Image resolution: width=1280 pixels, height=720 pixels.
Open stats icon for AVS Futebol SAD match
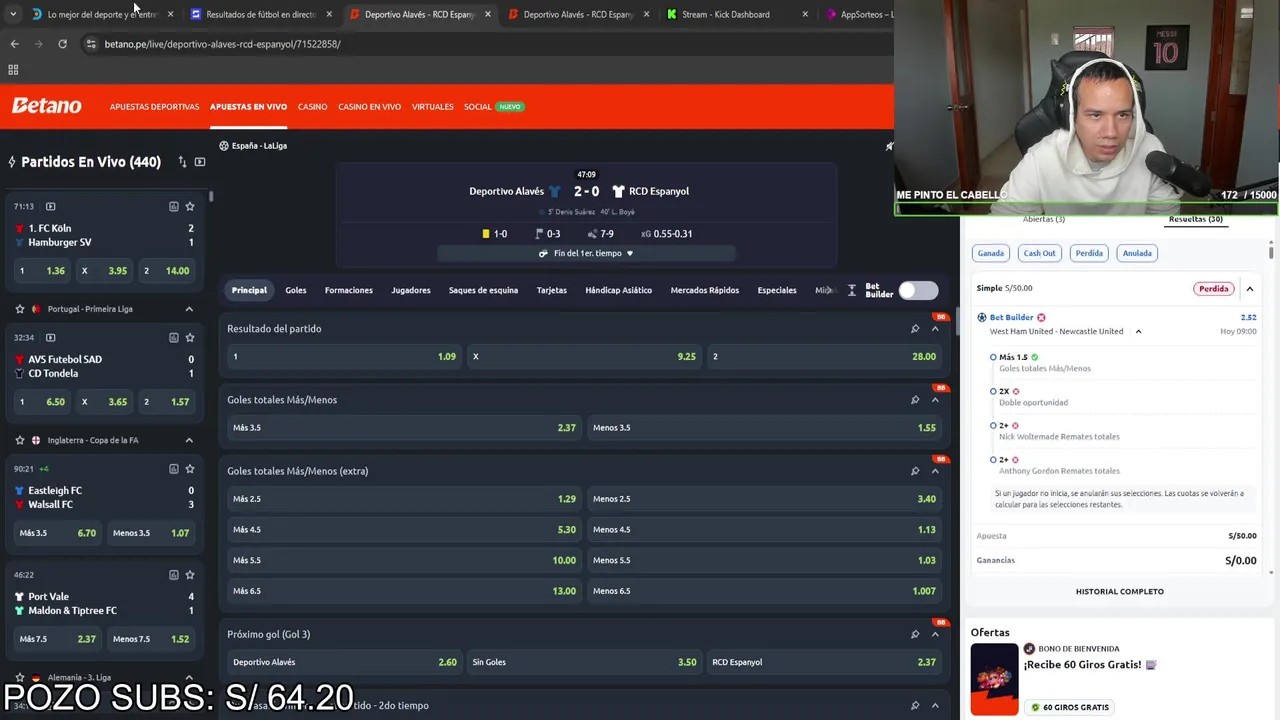pos(173,337)
